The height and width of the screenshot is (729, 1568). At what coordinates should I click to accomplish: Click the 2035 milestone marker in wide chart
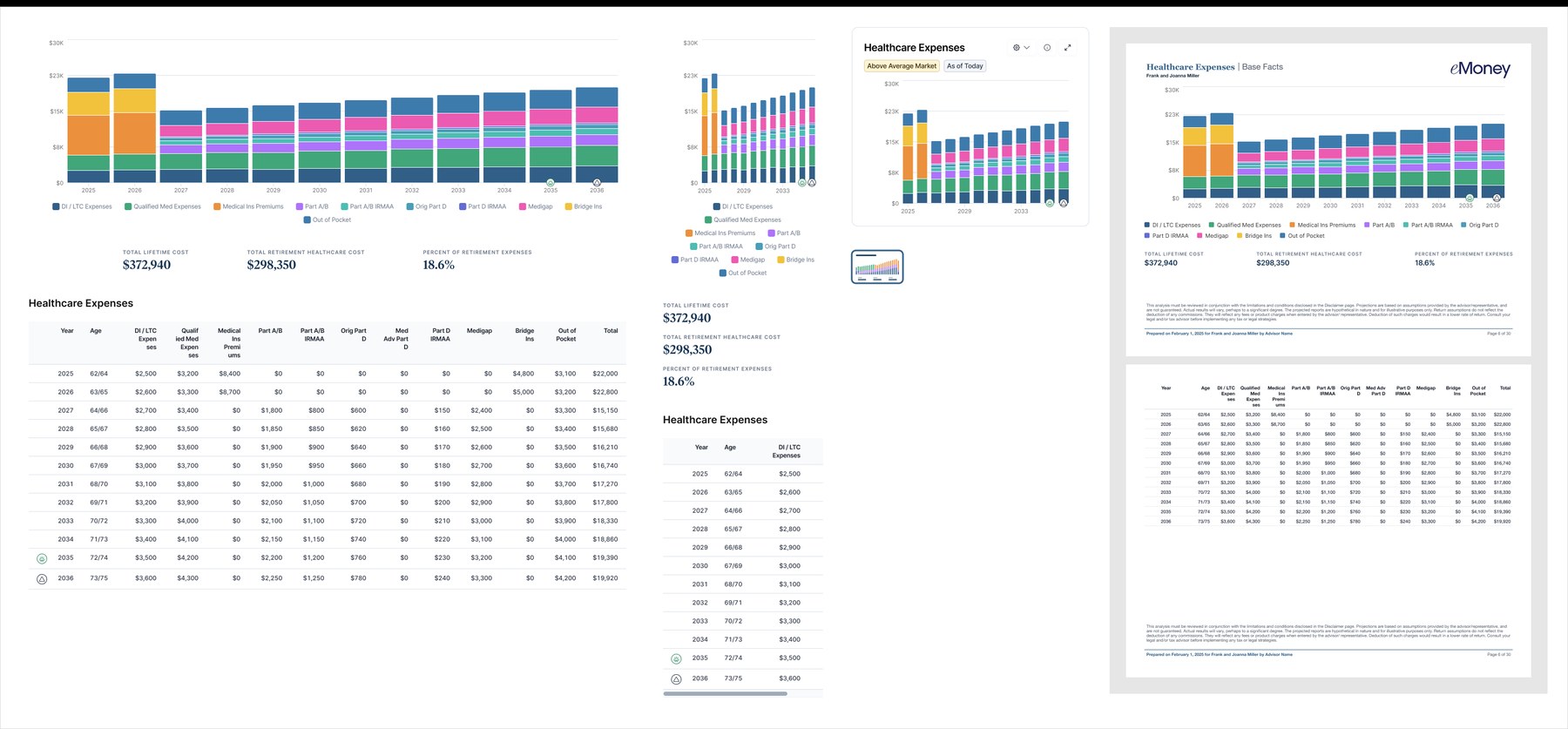(551, 183)
